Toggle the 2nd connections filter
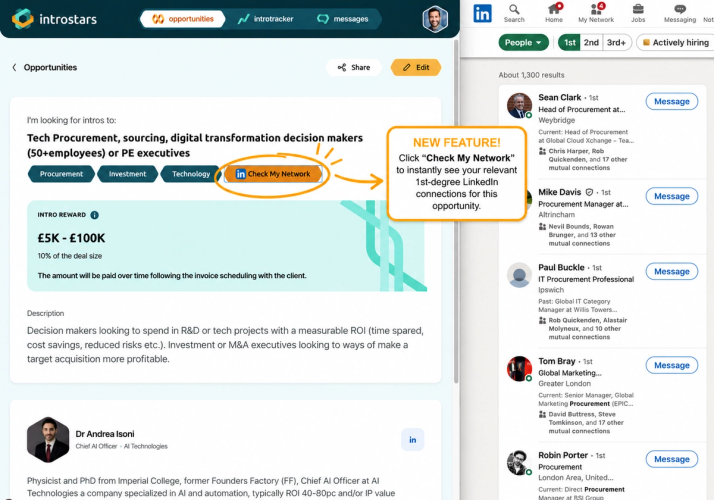 (x=591, y=42)
